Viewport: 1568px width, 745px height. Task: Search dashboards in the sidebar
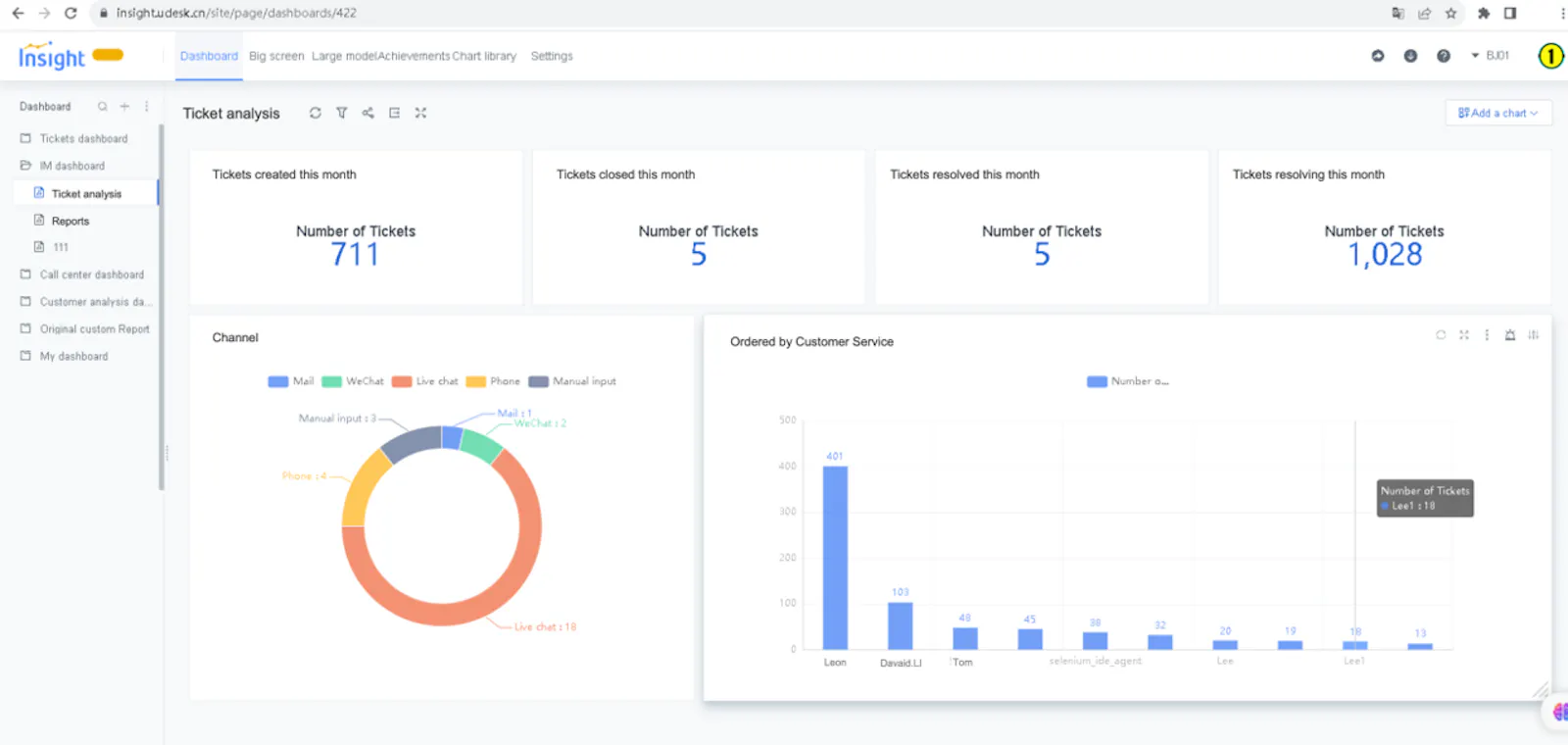(102, 106)
